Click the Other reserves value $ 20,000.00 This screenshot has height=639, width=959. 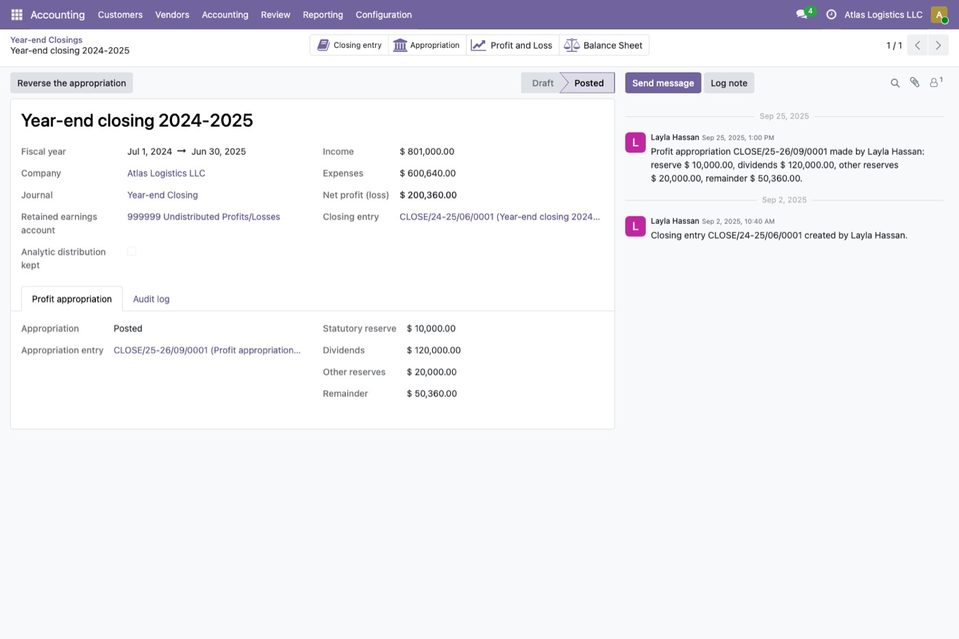(x=432, y=372)
